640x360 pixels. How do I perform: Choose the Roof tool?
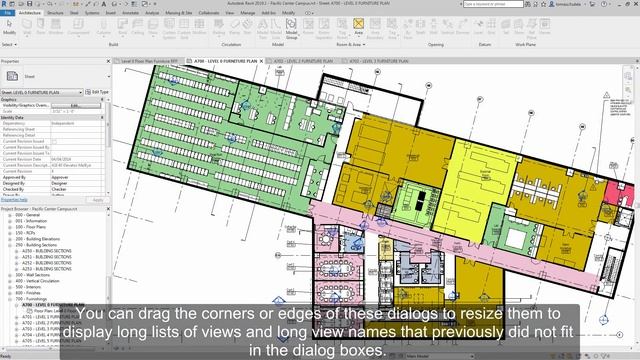click(x=122, y=27)
